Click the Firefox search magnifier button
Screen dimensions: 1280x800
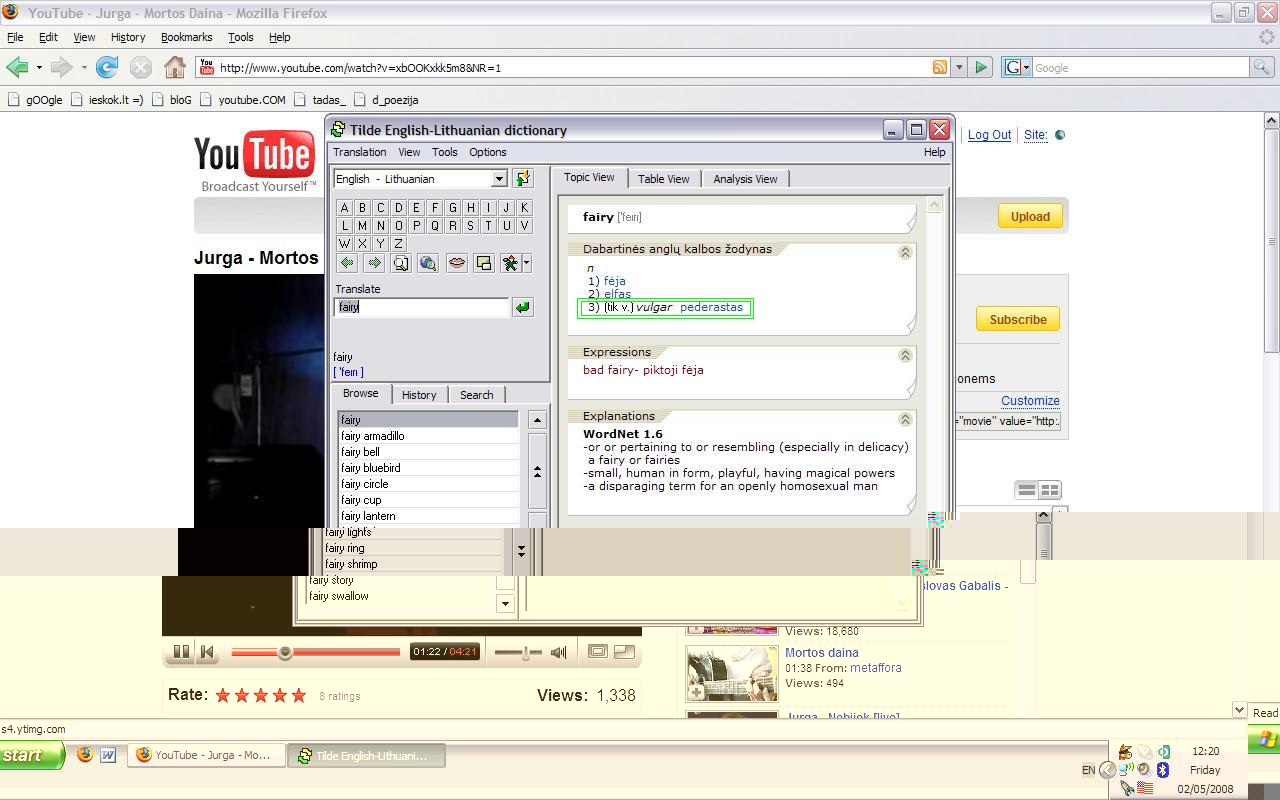pyautogui.click(x=1262, y=67)
